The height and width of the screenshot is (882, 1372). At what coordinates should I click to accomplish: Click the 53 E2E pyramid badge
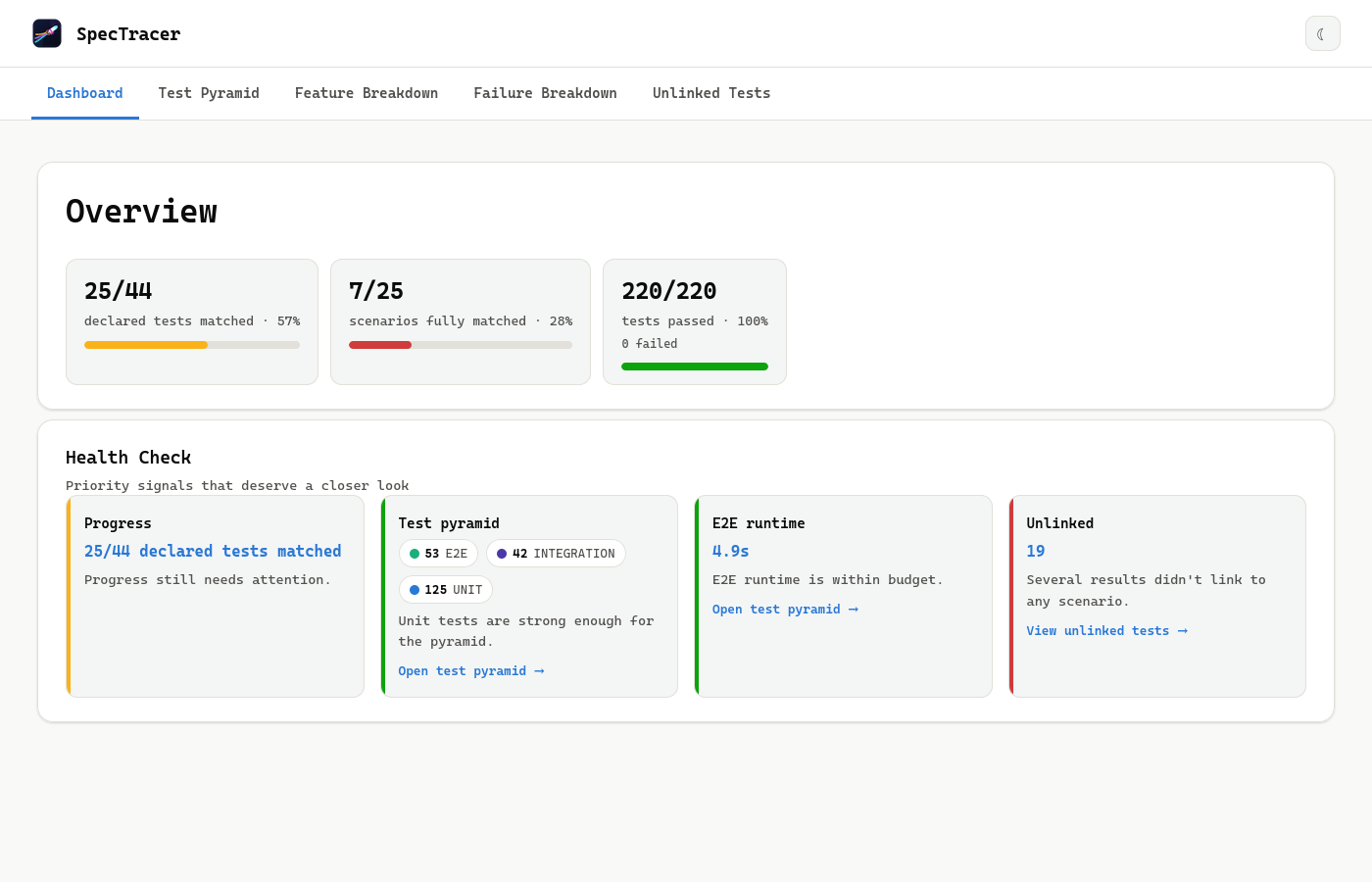point(438,554)
